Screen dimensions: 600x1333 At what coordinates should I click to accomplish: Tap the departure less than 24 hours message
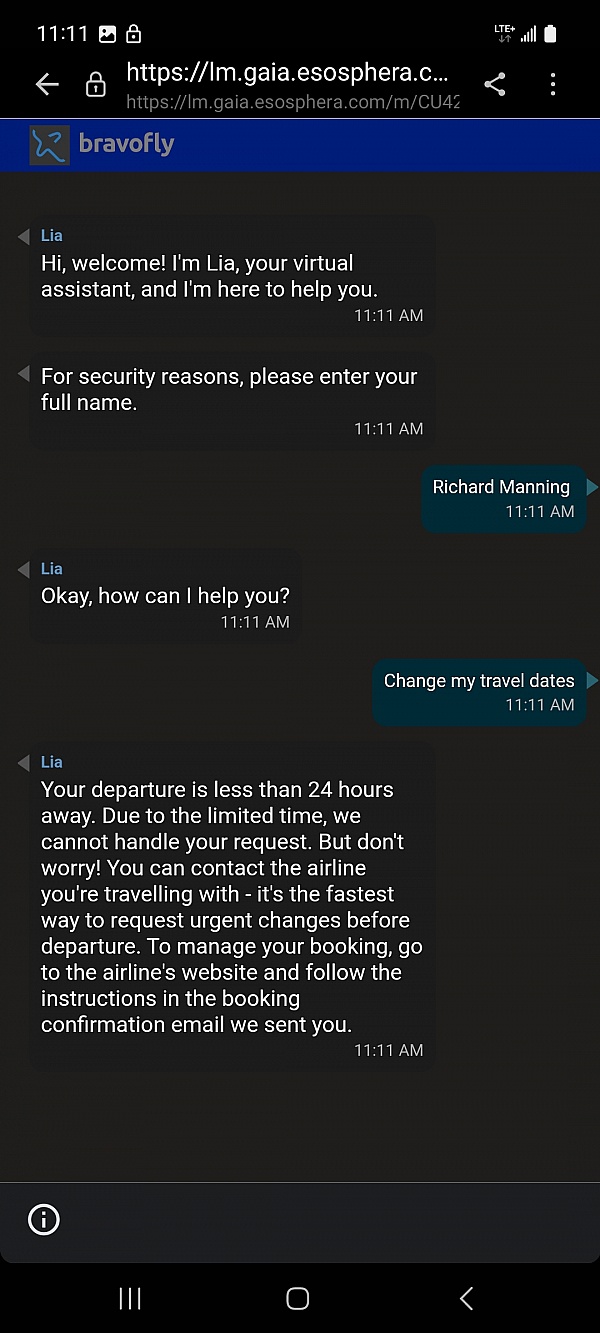tap(232, 907)
